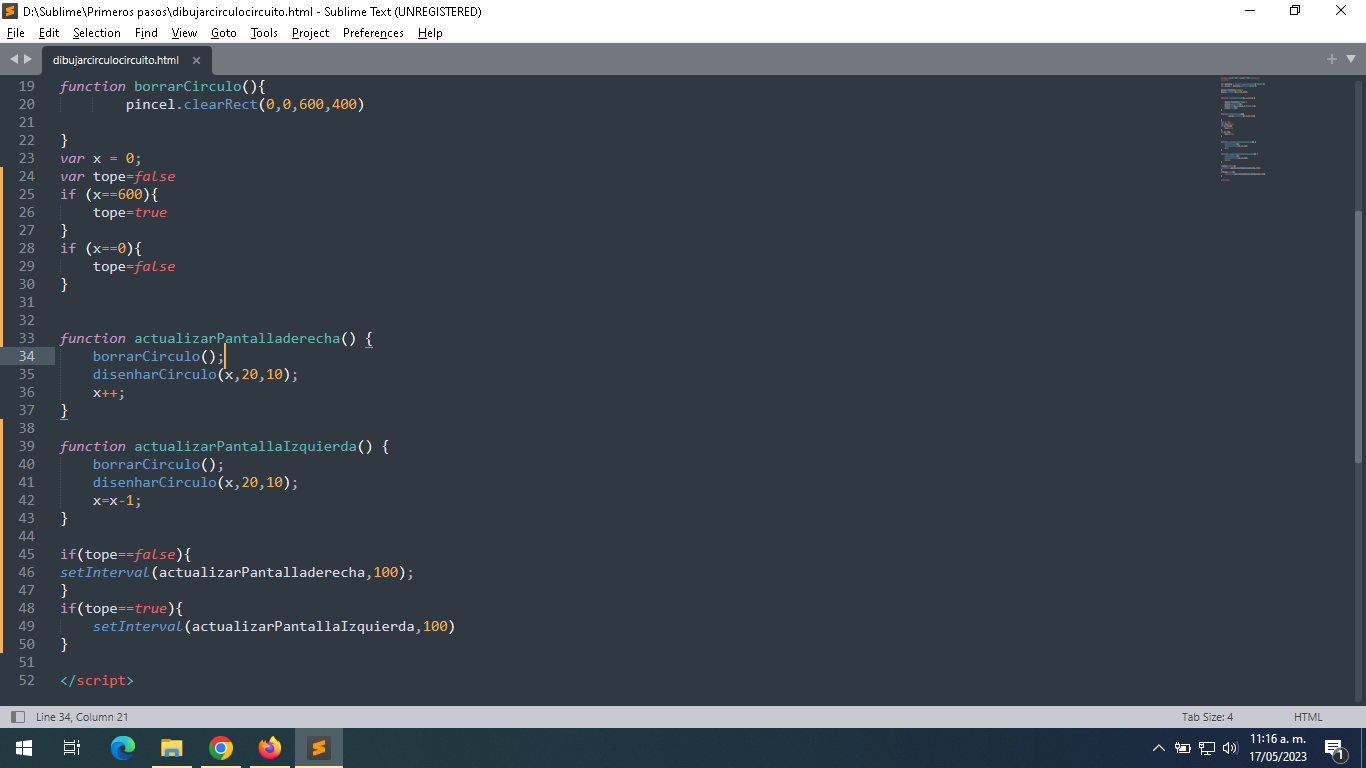Viewport: 1366px width, 768px height.
Task: Open the View menu
Action: point(184,33)
